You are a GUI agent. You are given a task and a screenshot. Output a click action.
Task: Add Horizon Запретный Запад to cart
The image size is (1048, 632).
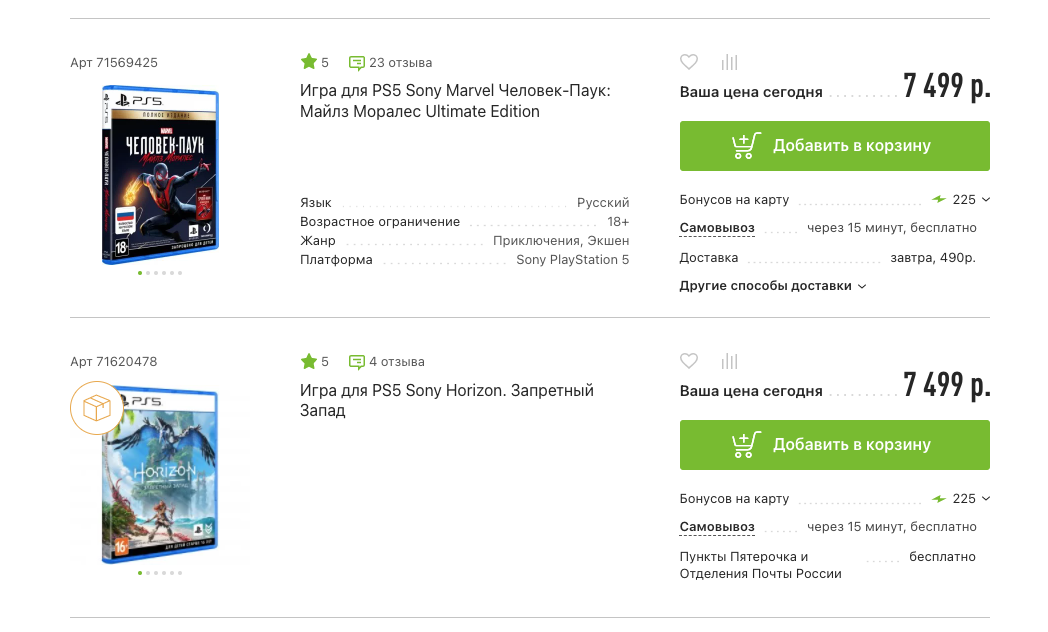(834, 445)
